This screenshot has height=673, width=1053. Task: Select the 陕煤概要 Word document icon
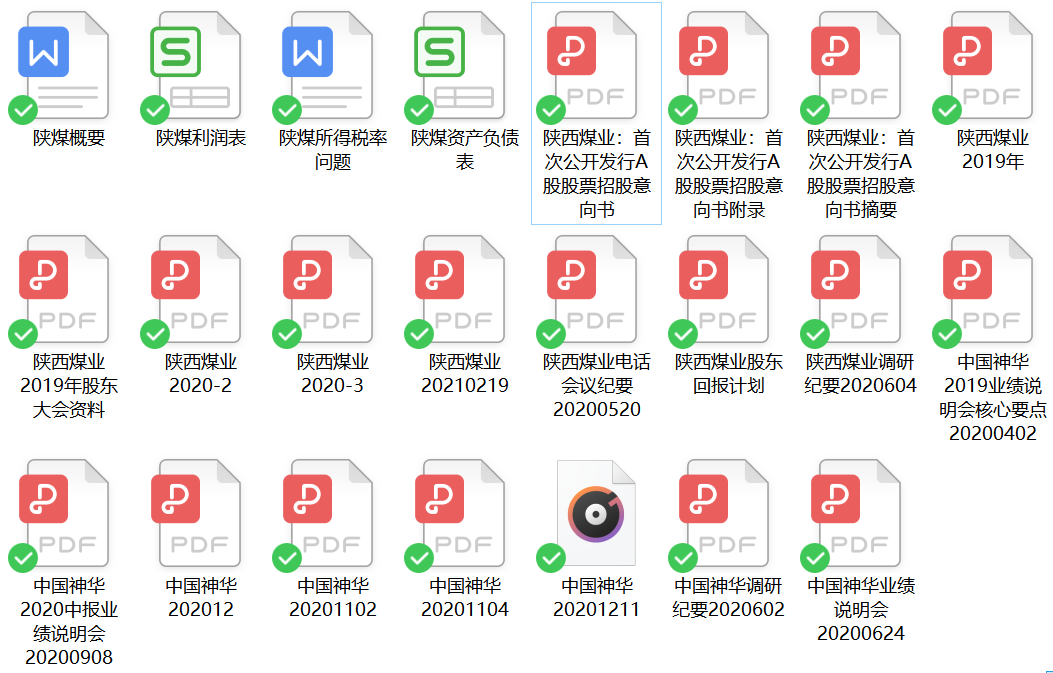tap(64, 66)
